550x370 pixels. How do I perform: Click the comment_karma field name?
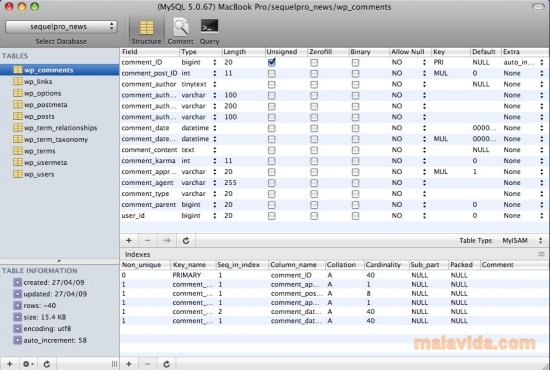(x=148, y=161)
